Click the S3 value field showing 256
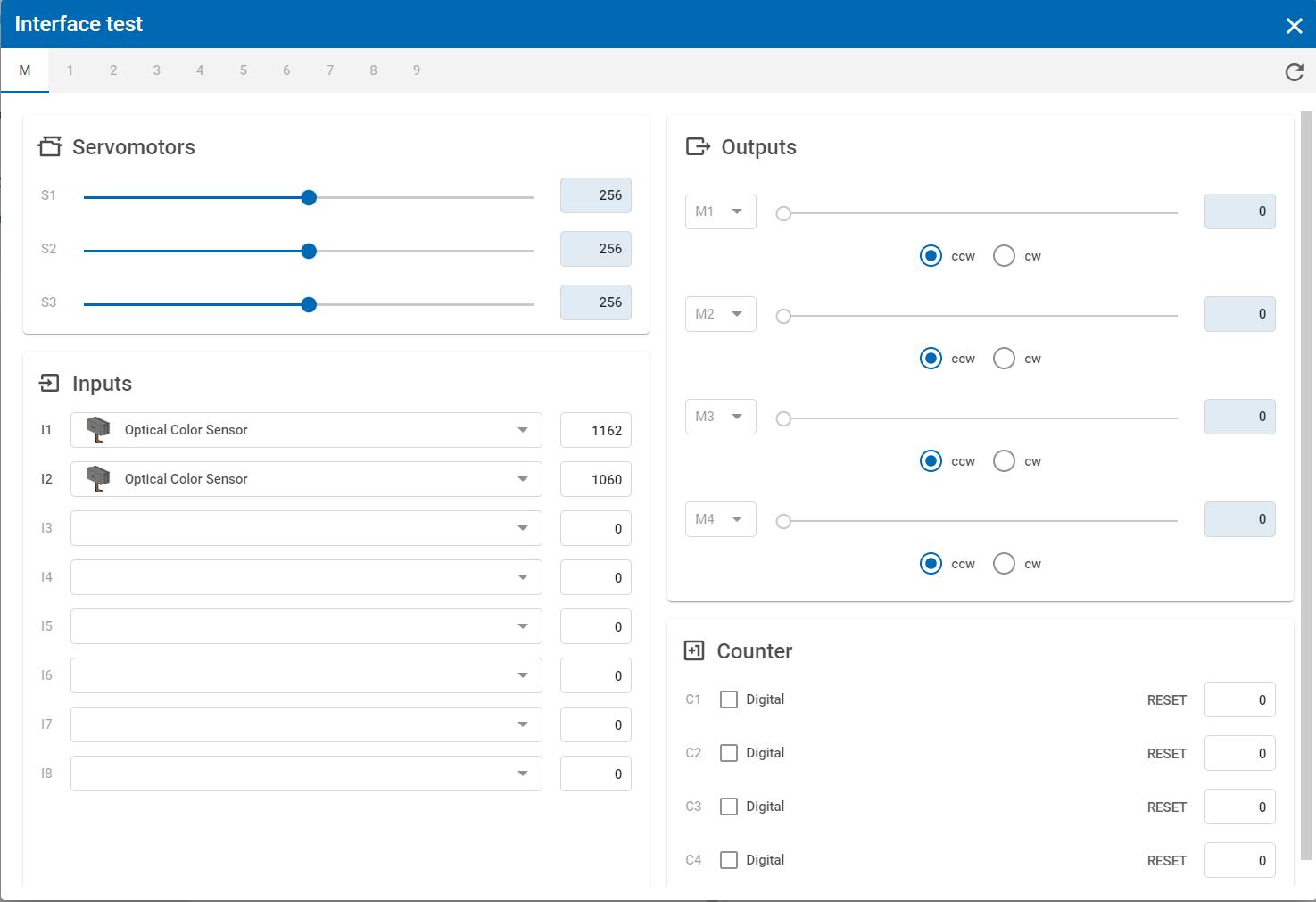 click(596, 302)
